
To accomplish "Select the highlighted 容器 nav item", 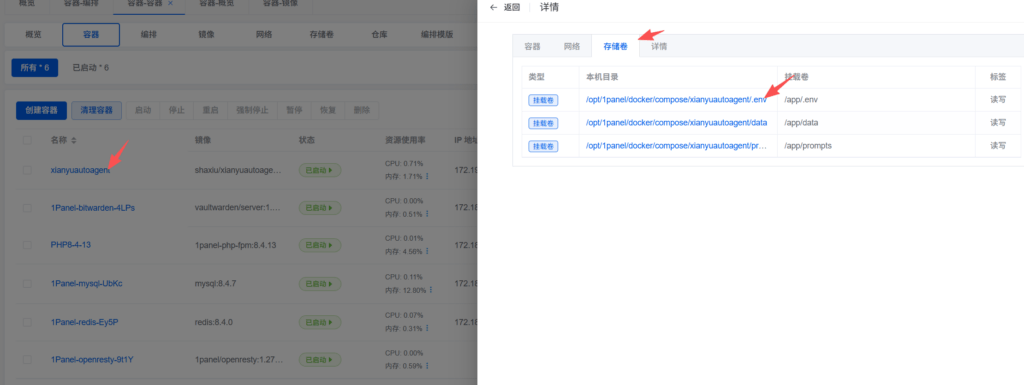I will [91, 35].
